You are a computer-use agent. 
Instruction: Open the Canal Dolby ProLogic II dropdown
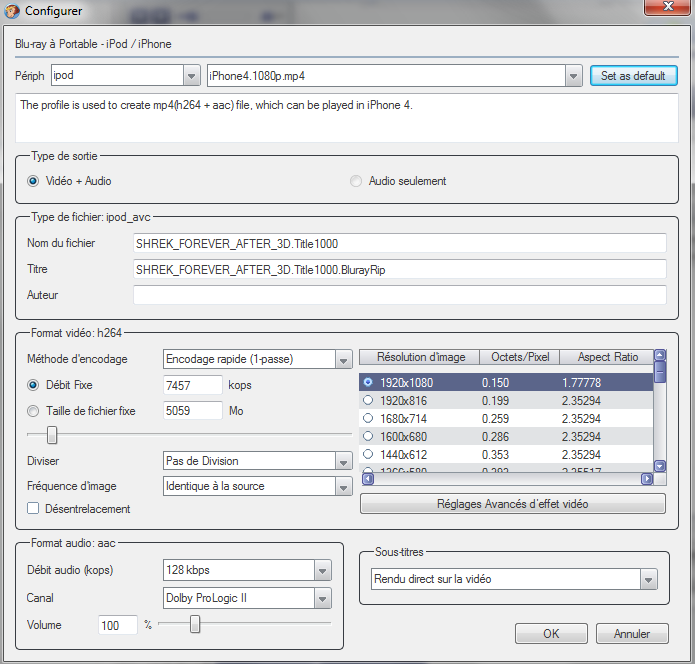(321, 599)
